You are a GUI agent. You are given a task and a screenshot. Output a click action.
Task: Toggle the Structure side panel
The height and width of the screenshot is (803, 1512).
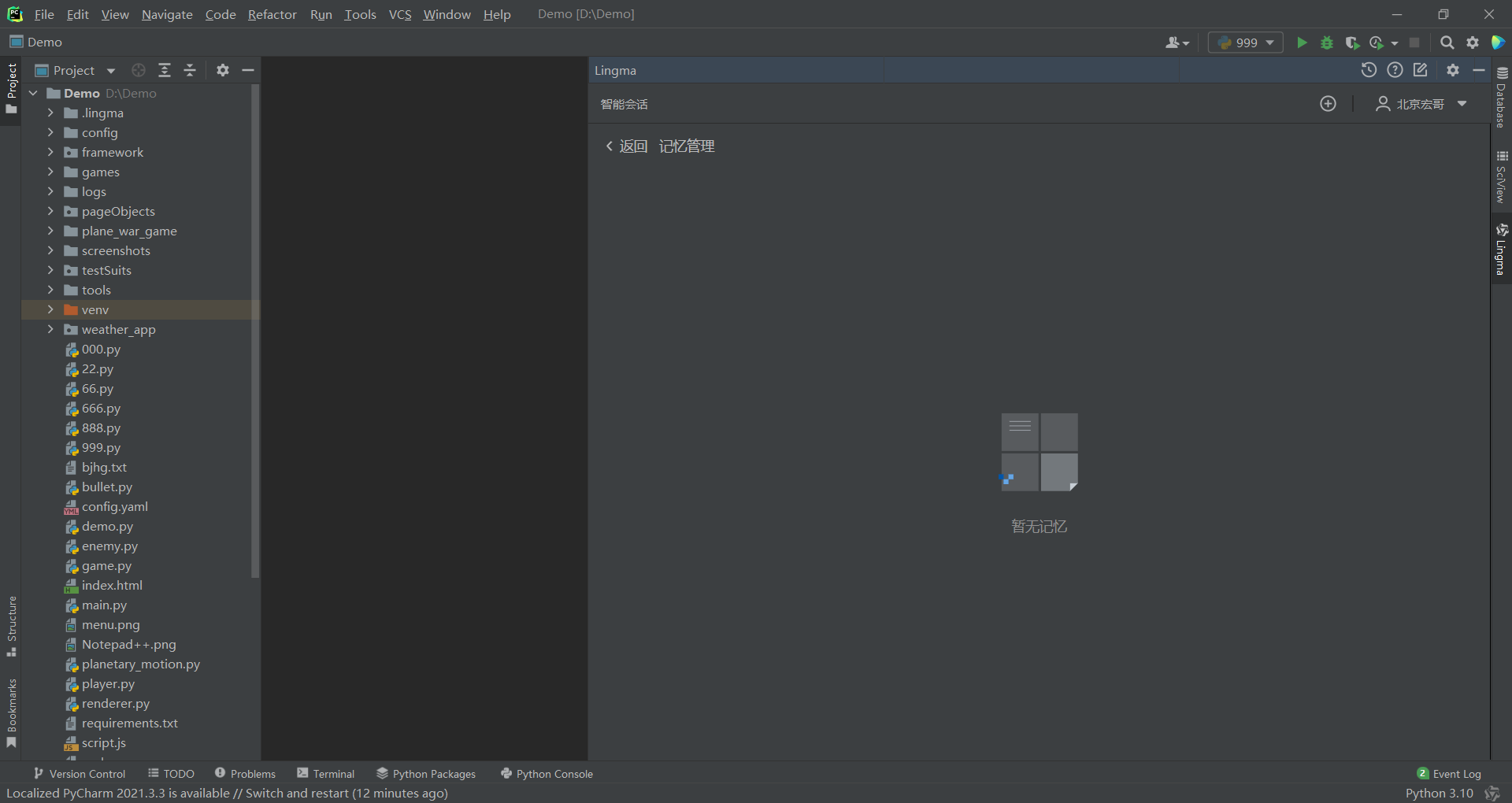click(x=12, y=626)
